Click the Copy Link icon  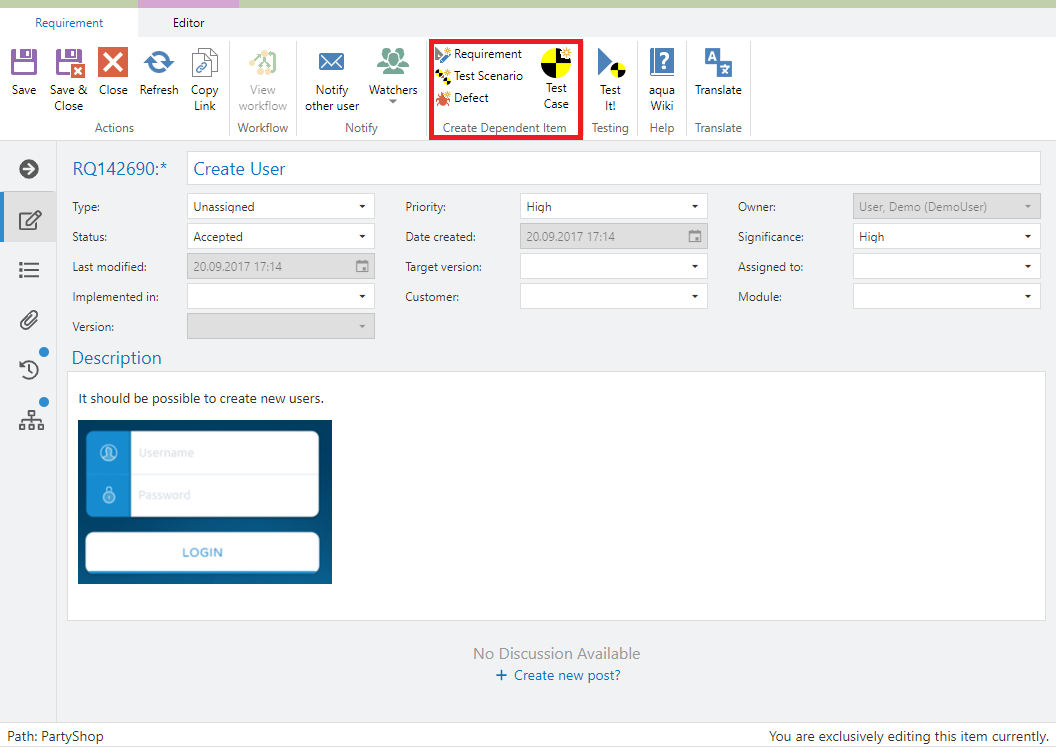[x=205, y=64]
